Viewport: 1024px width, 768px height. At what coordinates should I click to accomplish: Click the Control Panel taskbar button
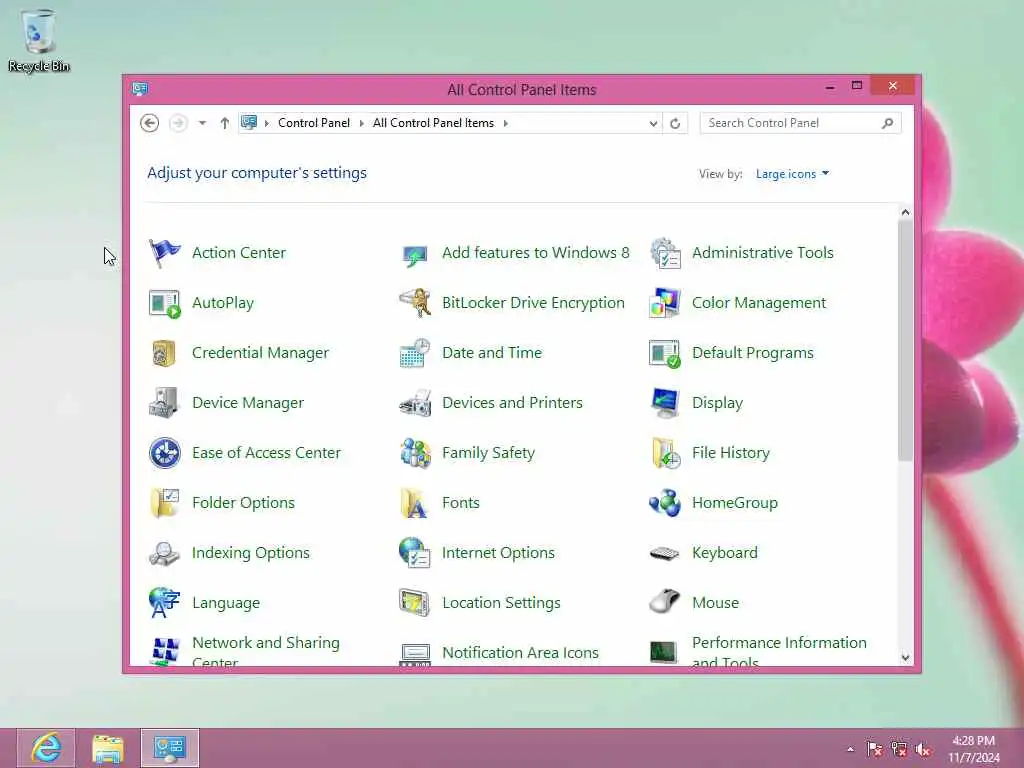coord(170,748)
